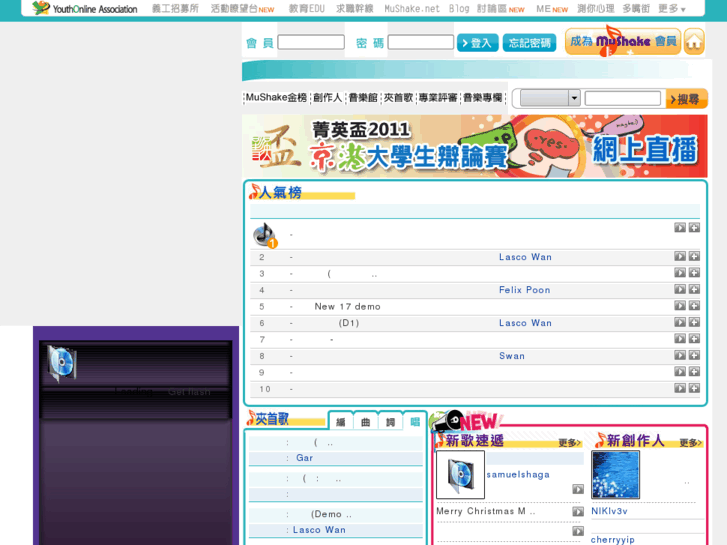Open MuShake金榜 menu item

pyautogui.click(x=276, y=97)
